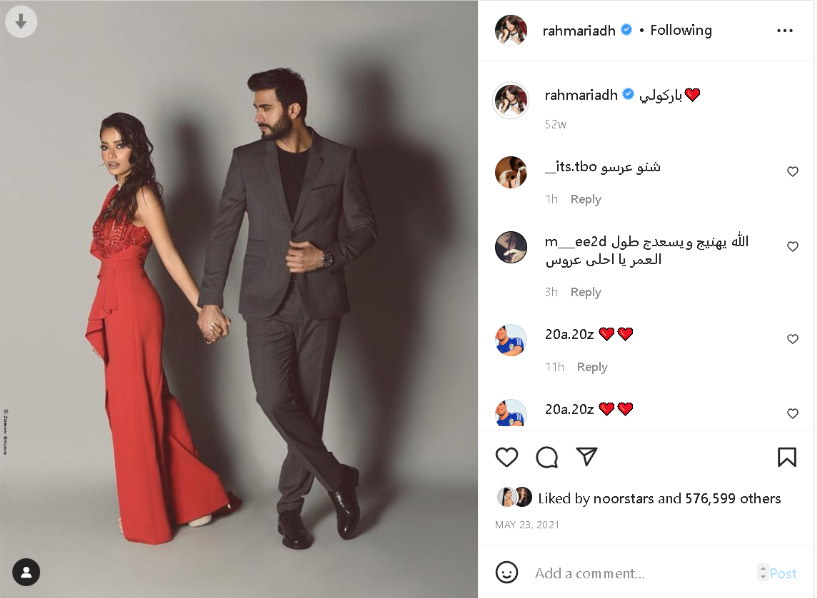Like the _its.tbo comment
This screenshot has width=817, height=598.
(x=793, y=171)
